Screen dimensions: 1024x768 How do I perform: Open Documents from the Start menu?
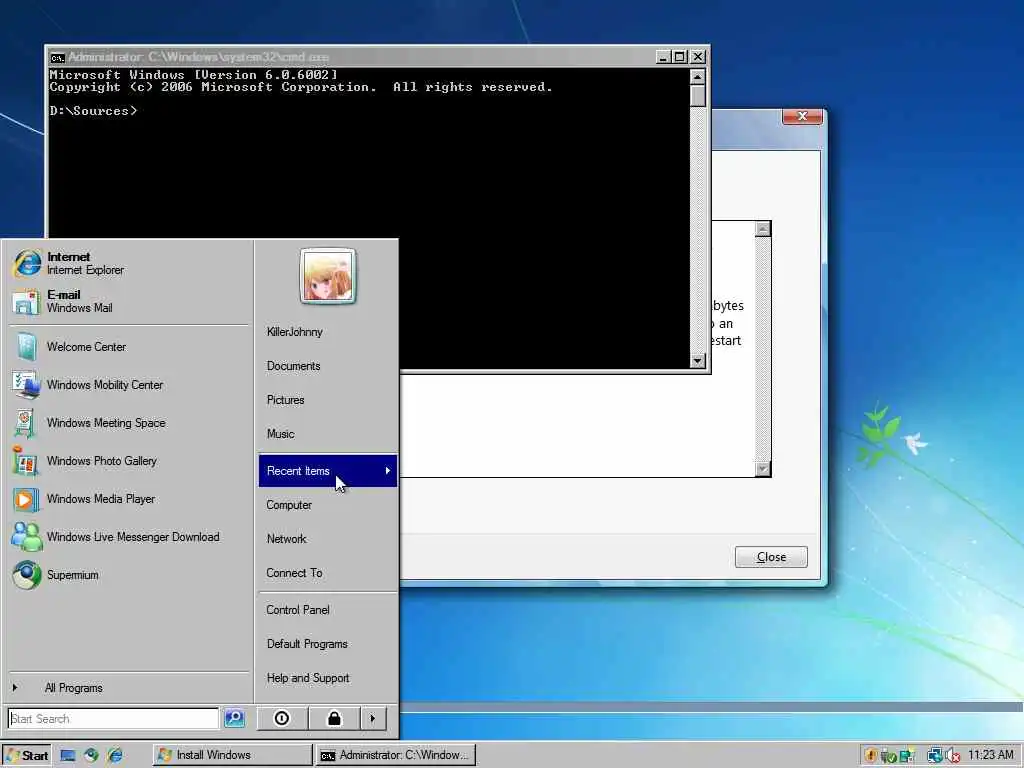tap(328, 366)
